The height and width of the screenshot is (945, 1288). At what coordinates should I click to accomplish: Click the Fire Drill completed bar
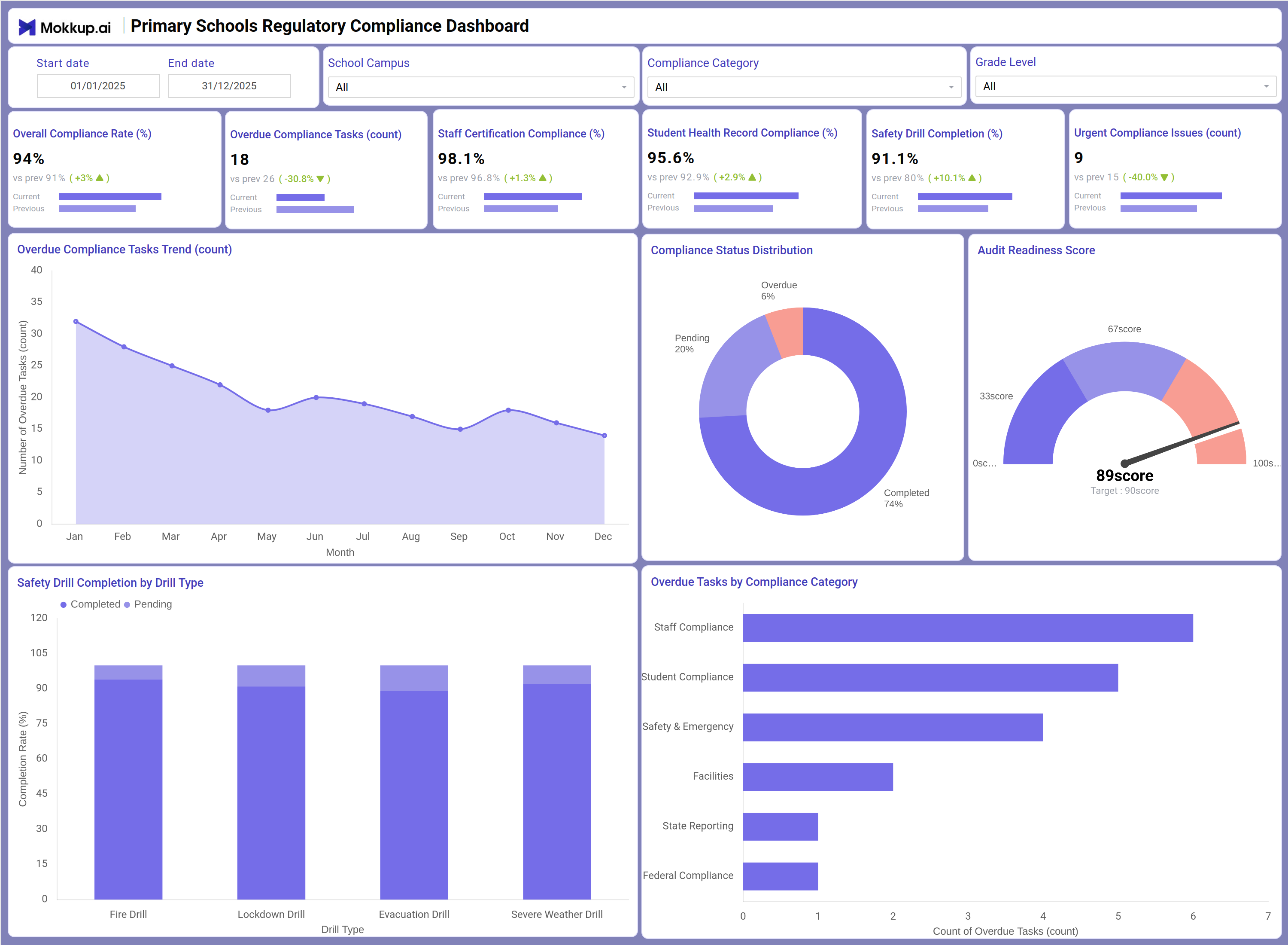[x=128, y=790]
